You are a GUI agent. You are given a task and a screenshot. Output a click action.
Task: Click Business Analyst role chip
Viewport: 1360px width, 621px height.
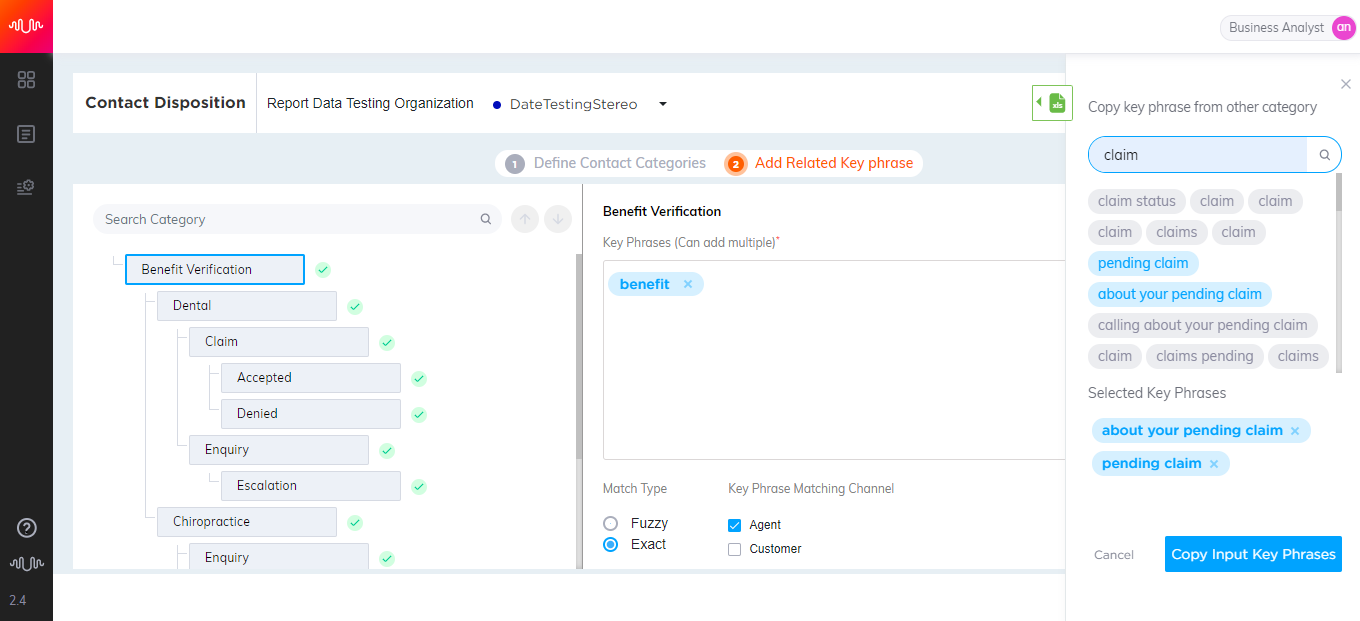click(1276, 28)
